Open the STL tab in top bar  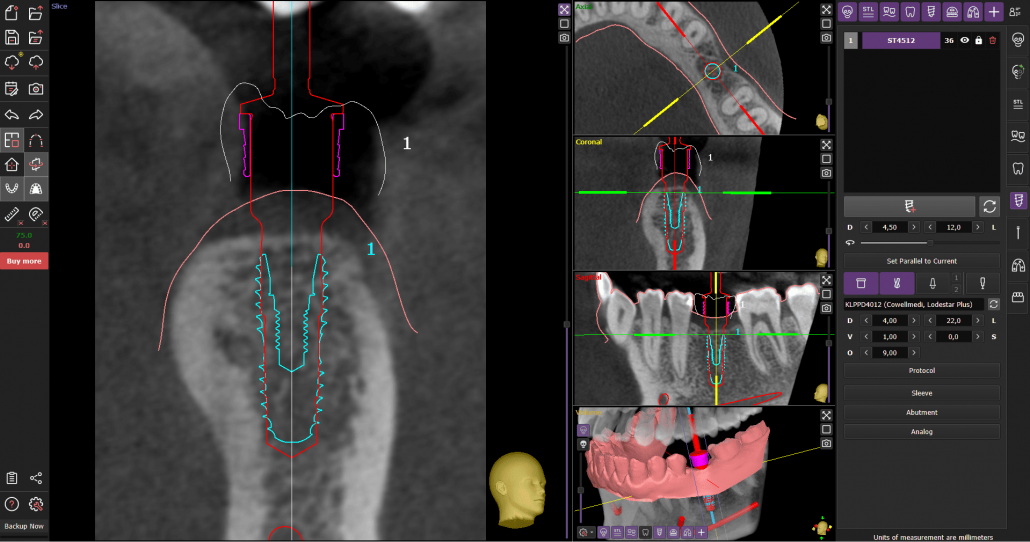click(x=868, y=11)
